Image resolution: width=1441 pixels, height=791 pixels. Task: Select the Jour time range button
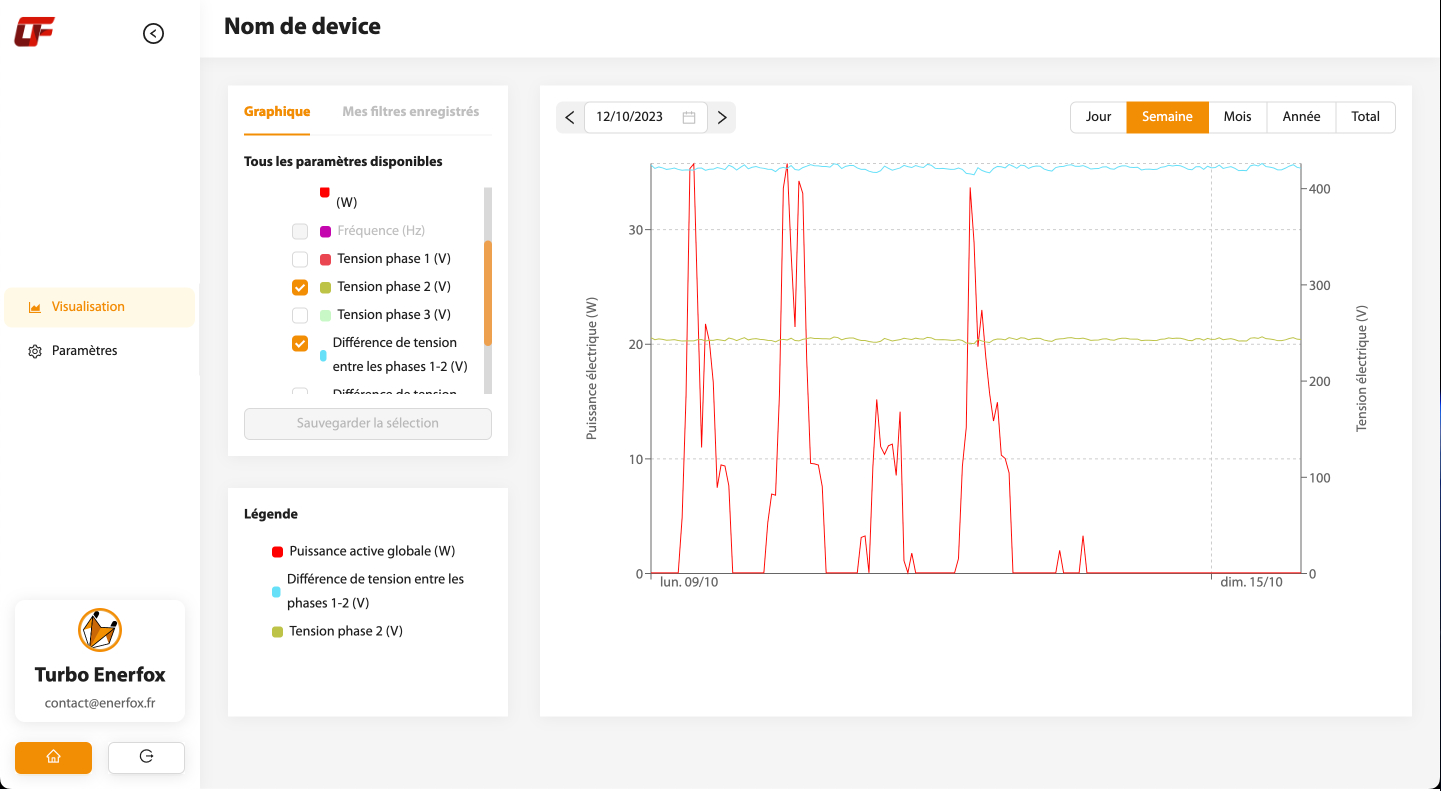click(1098, 117)
